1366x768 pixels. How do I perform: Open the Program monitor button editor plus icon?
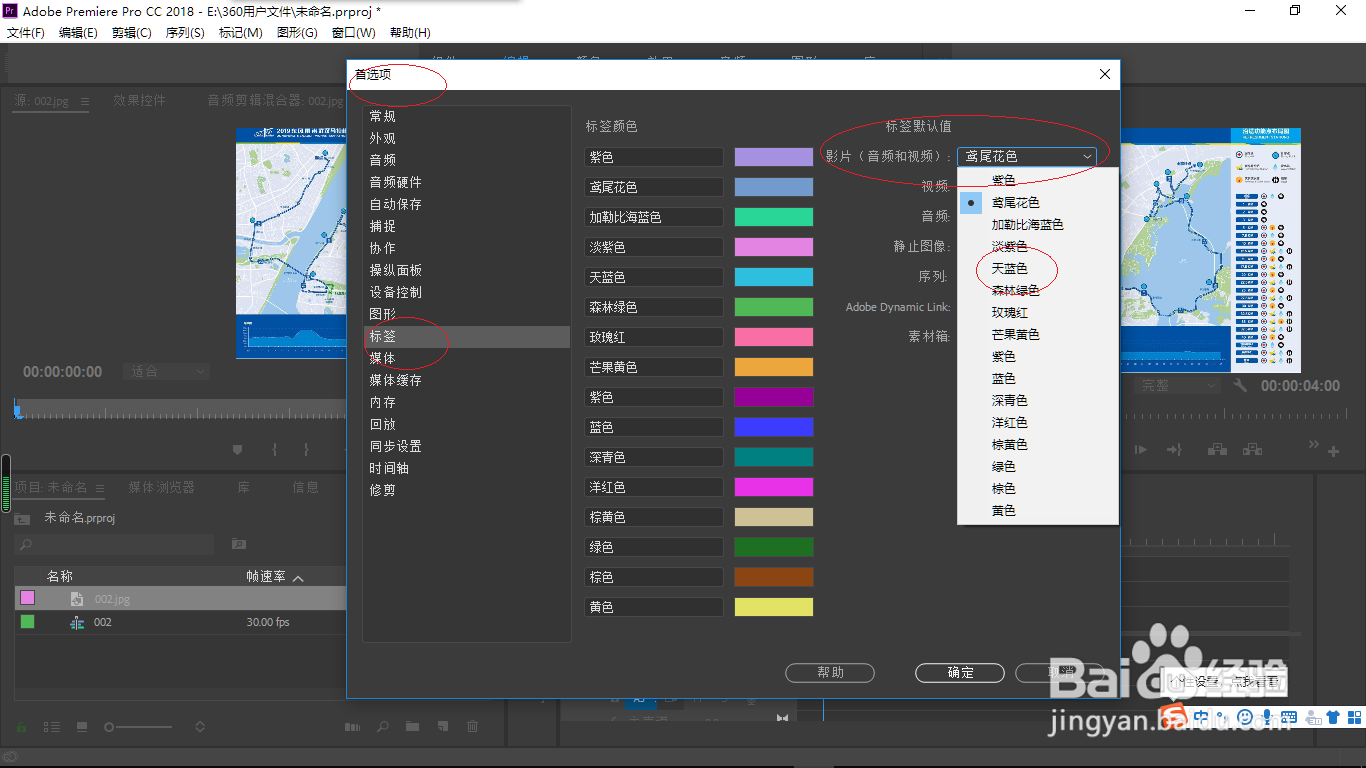click(x=1333, y=451)
